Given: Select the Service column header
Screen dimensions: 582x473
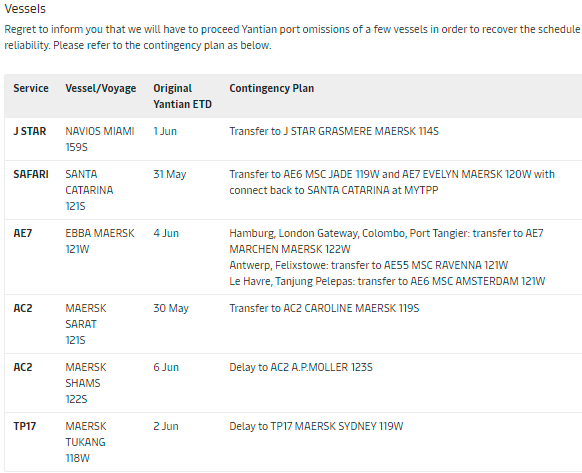Looking at the screenshot, I should pyautogui.click(x=31, y=88).
